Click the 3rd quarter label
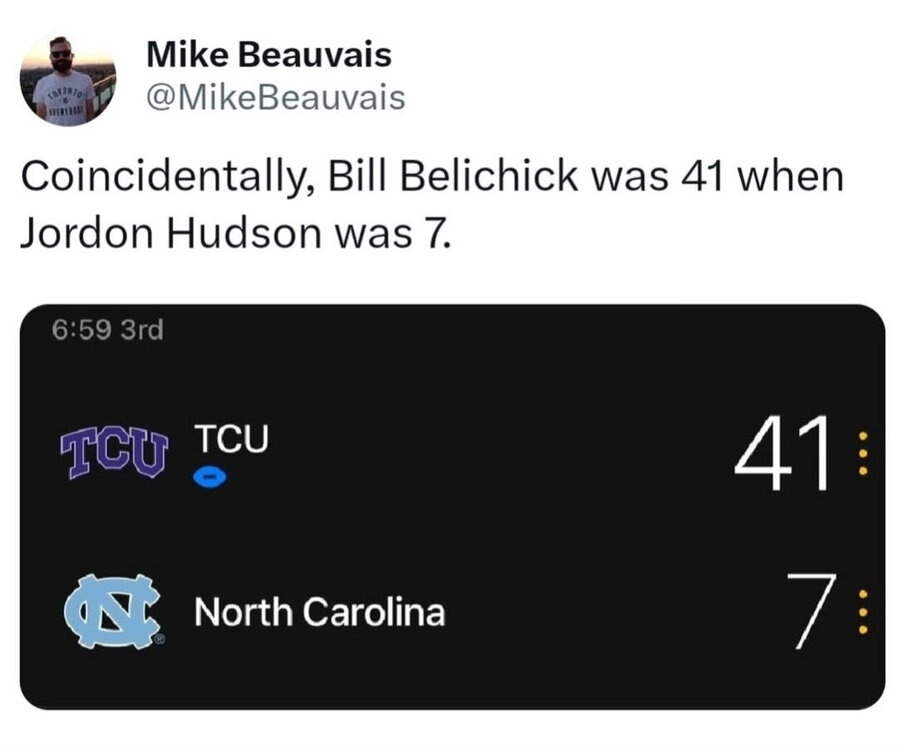898x750 pixels. click(141, 329)
